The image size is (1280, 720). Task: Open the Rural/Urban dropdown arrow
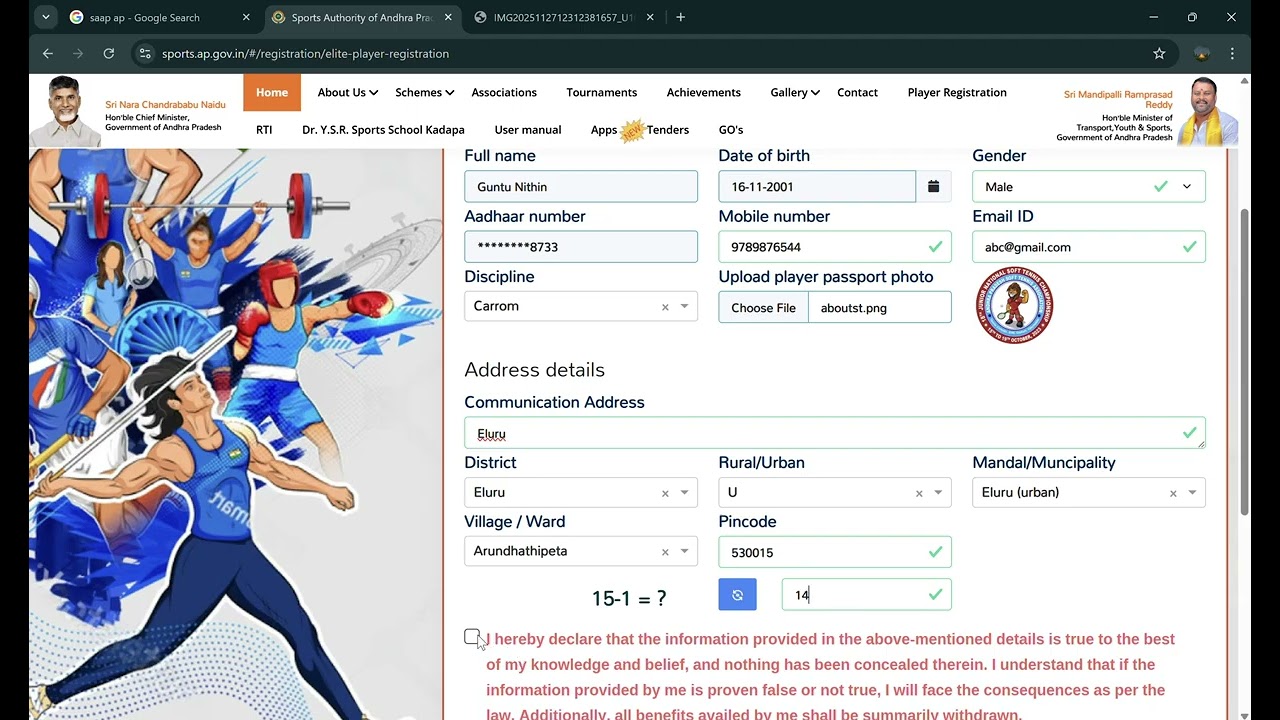coord(938,493)
